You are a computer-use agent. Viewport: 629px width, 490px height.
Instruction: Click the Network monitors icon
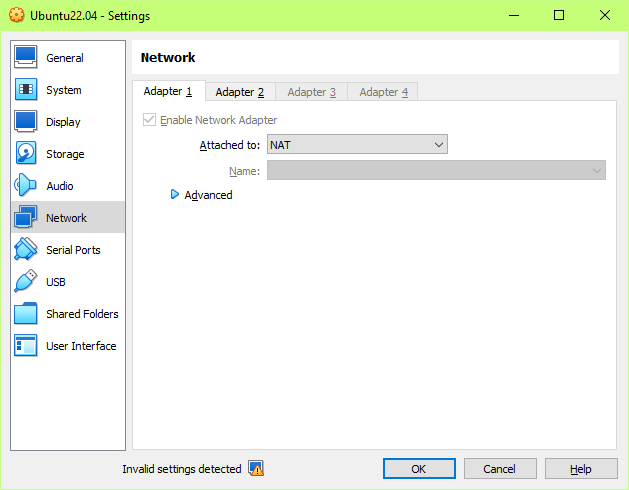[26, 217]
